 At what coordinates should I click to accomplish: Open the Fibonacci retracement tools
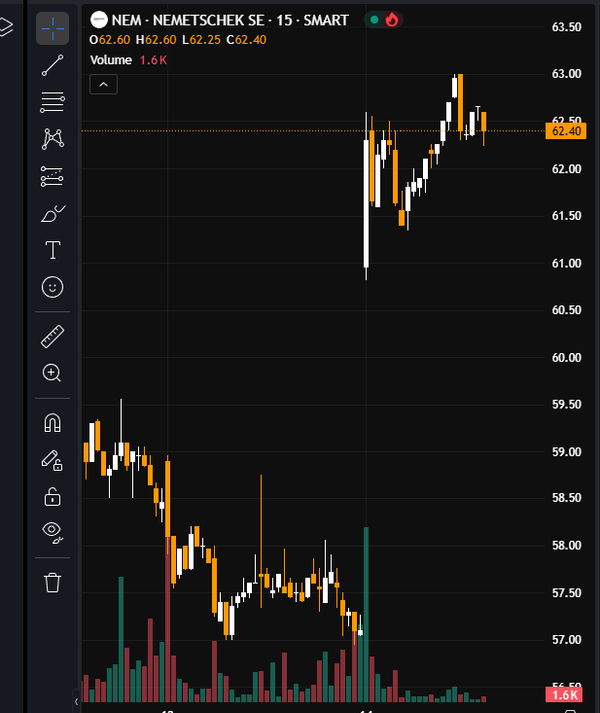[52, 102]
